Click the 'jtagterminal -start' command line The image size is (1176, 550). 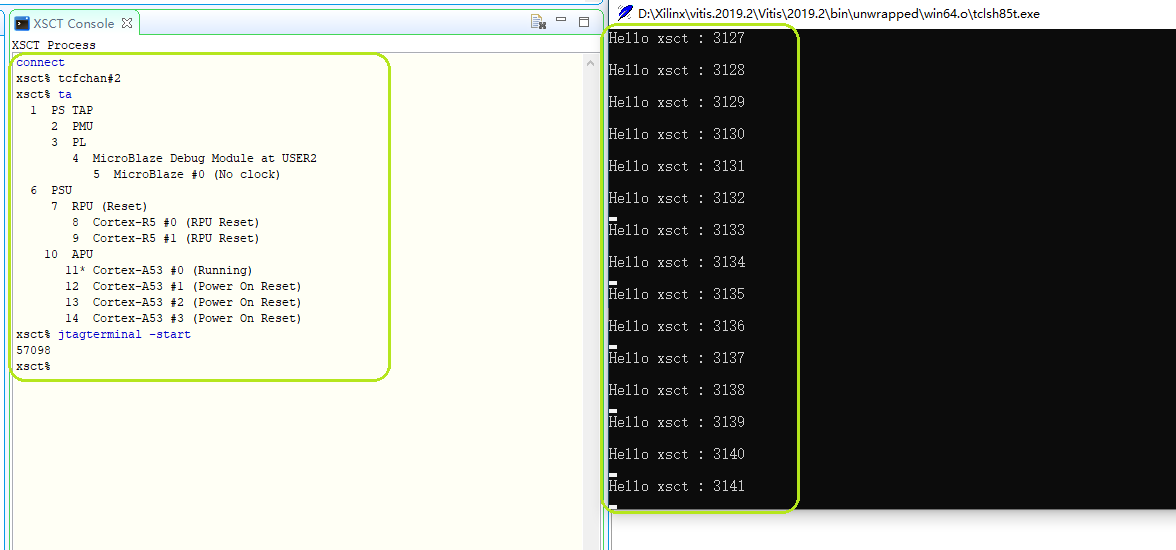[104, 335]
